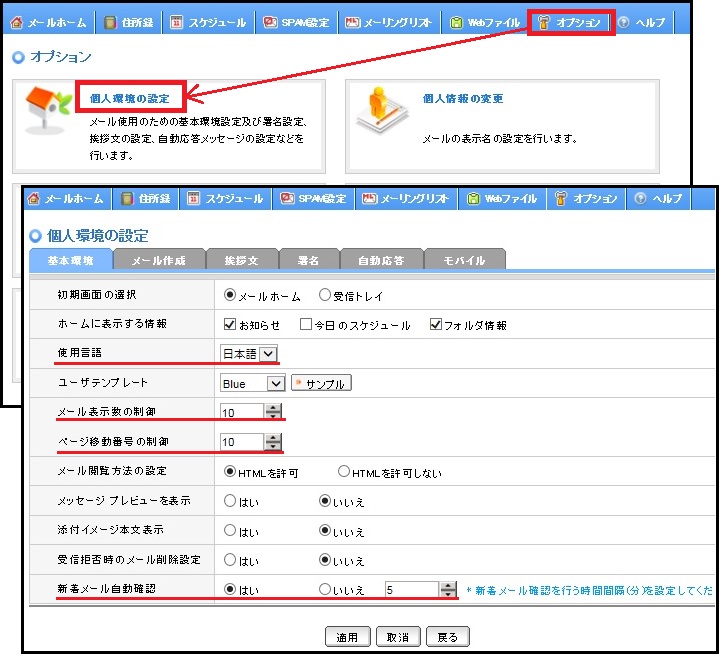722x666 pixels.
Task: Click the SPAM設定 icon in the front window's menu bar
Action: (x=287, y=198)
